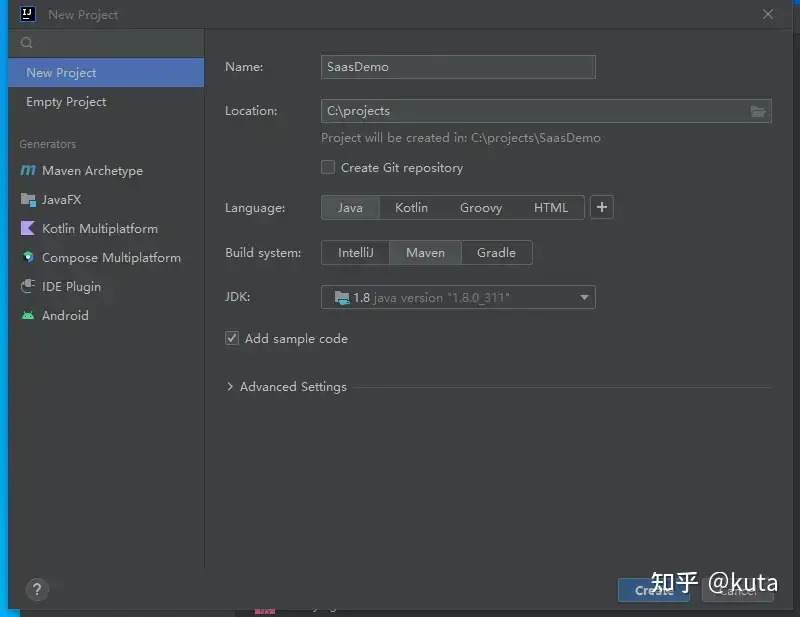800x617 pixels.
Task: Select HTML as language
Action: coord(551,208)
